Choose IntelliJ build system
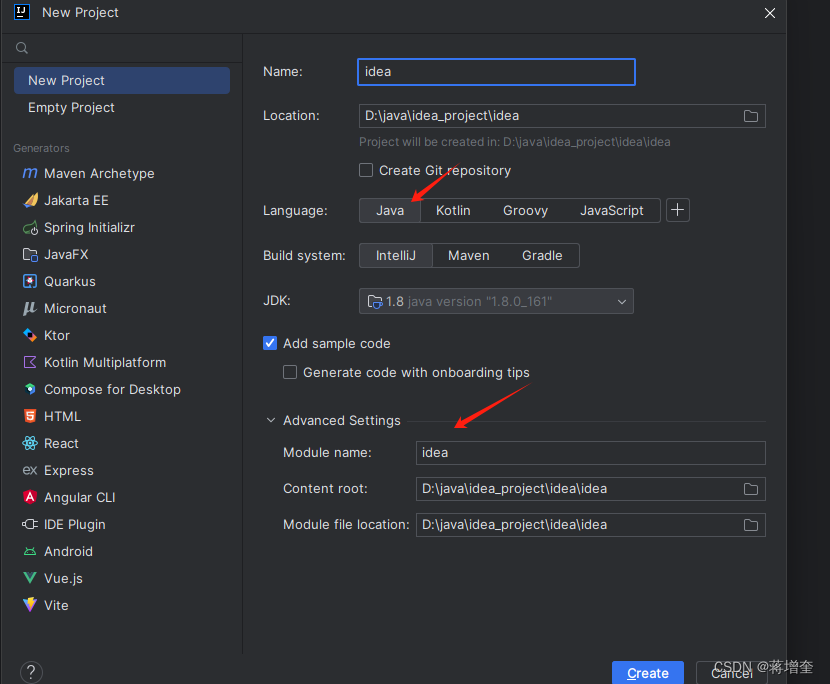Image resolution: width=830 pixels, height=684 pixels. coord(396,255)
